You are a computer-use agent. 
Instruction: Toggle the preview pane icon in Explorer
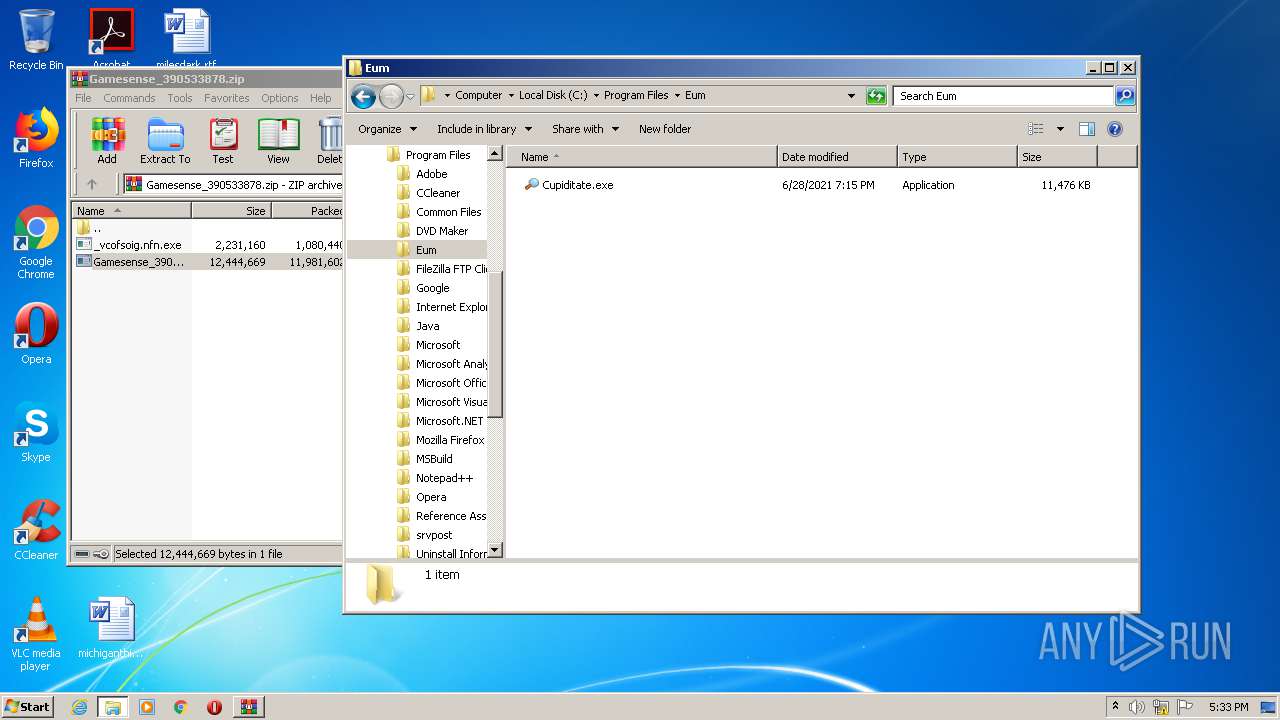[1087, 129]
